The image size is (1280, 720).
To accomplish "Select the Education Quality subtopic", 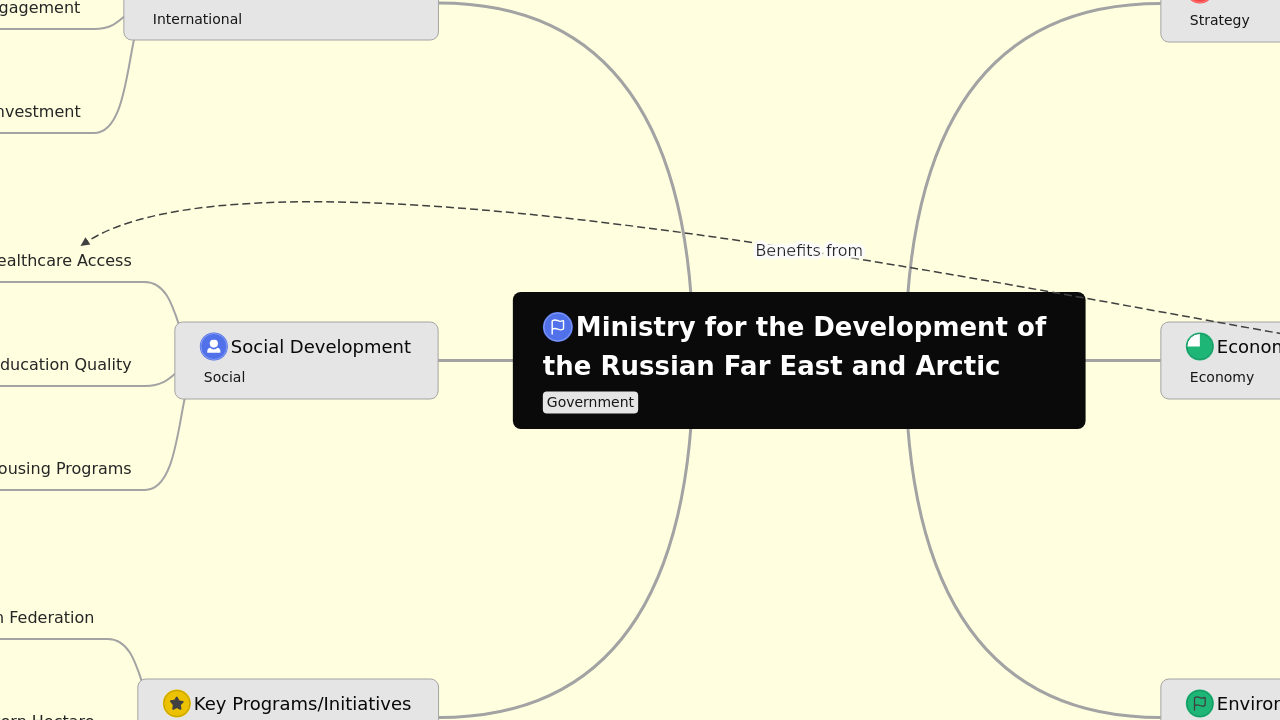I will 64,365.
